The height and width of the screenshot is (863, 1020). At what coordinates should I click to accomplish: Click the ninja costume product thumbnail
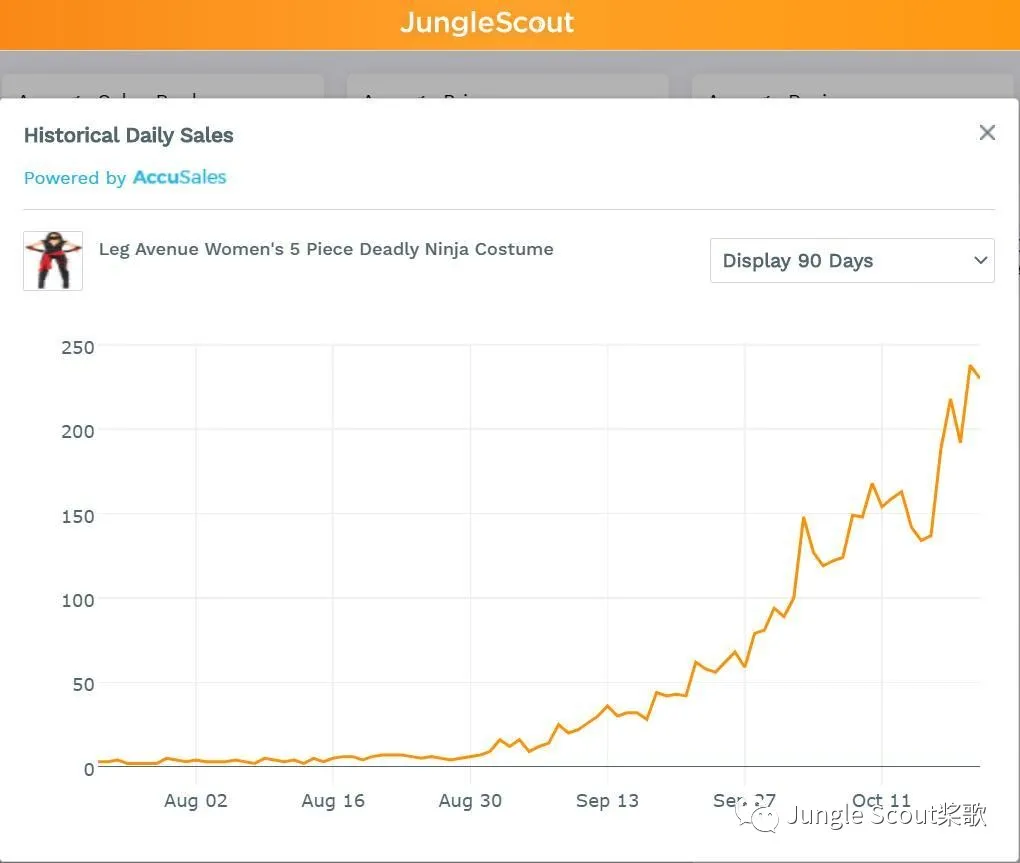(x=53, y=261)
